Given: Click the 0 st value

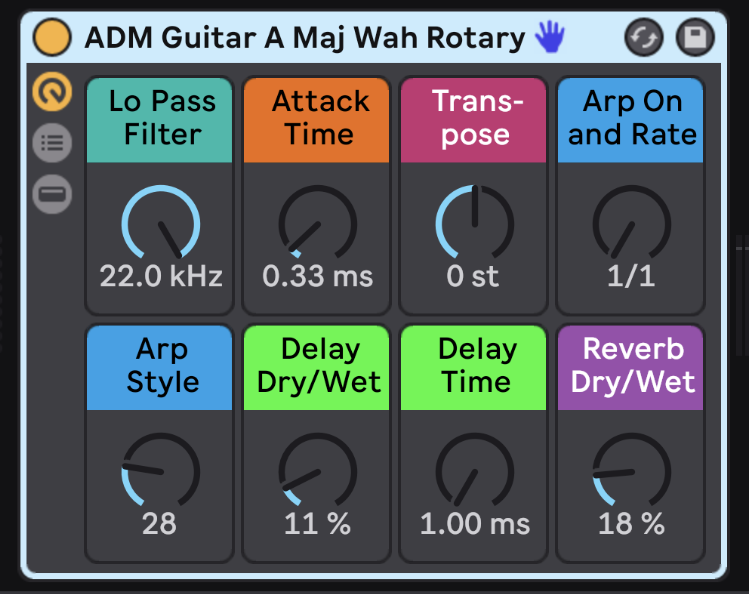Looking at the screenshot, I should click(473, 276).
